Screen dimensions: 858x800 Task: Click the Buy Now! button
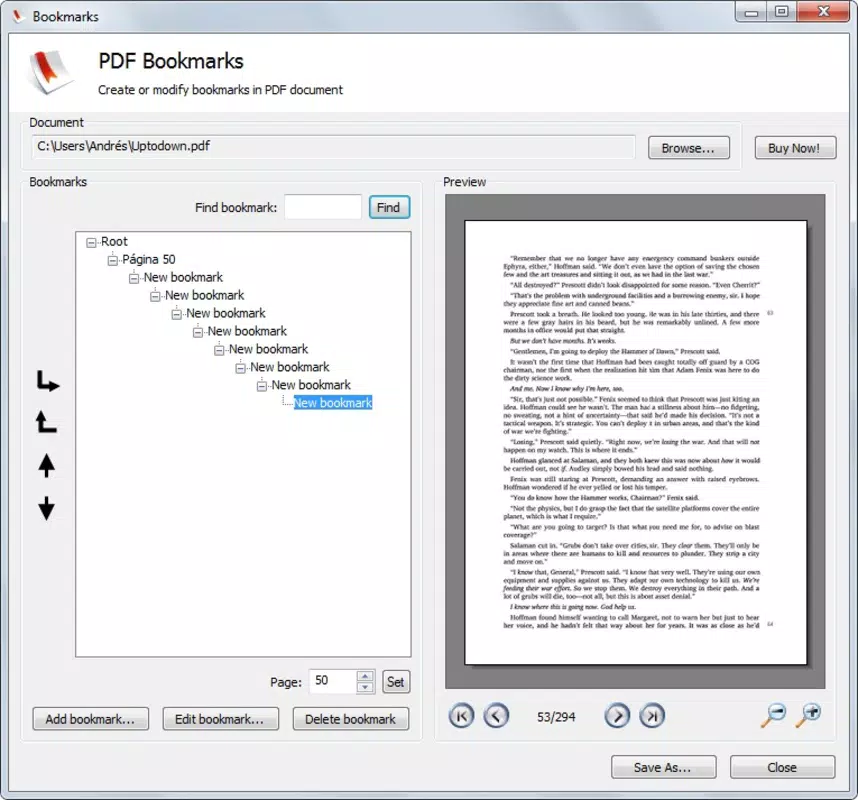point(795,148)
